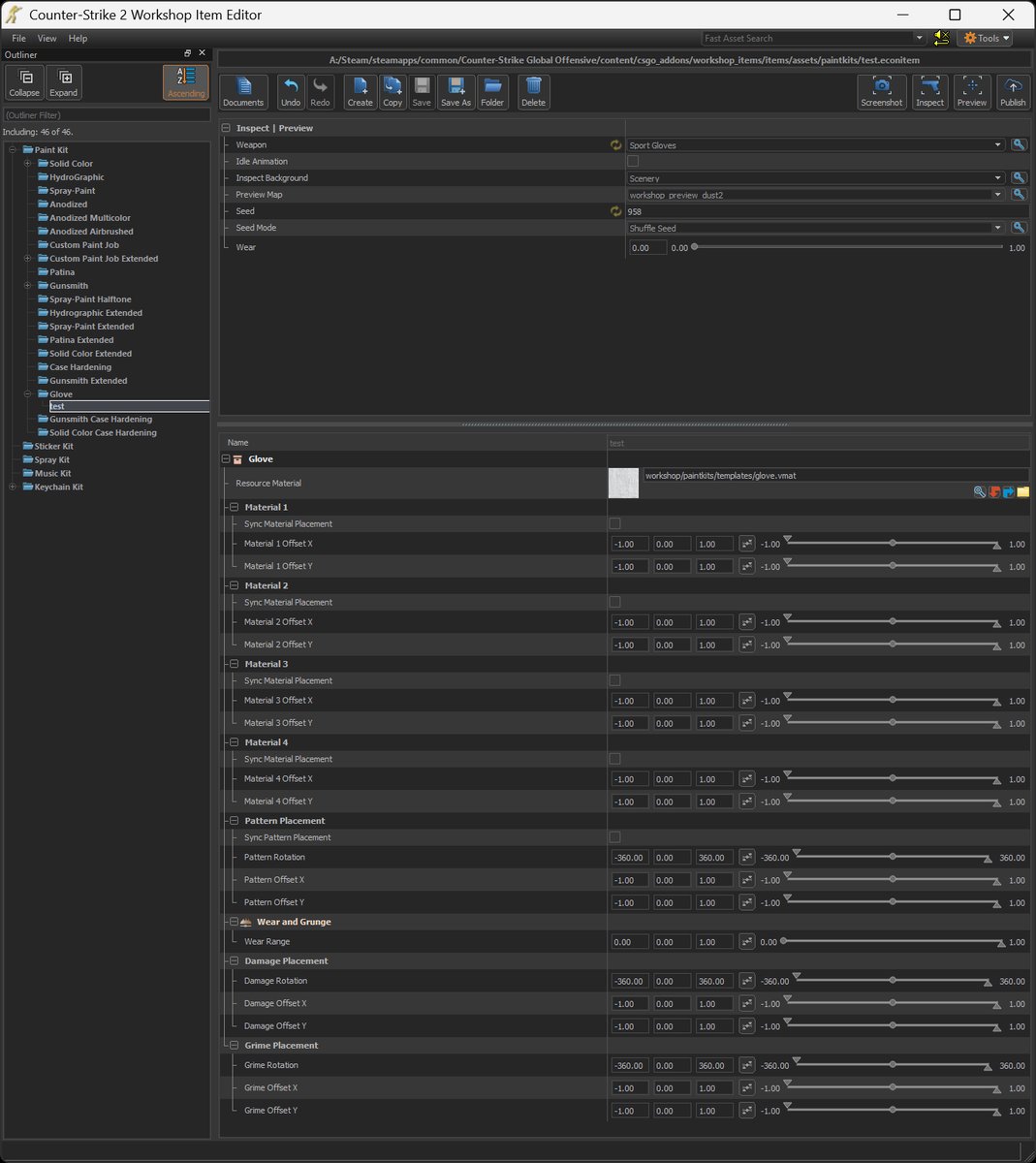Select the Music Kit tree item

pos(52,474)
